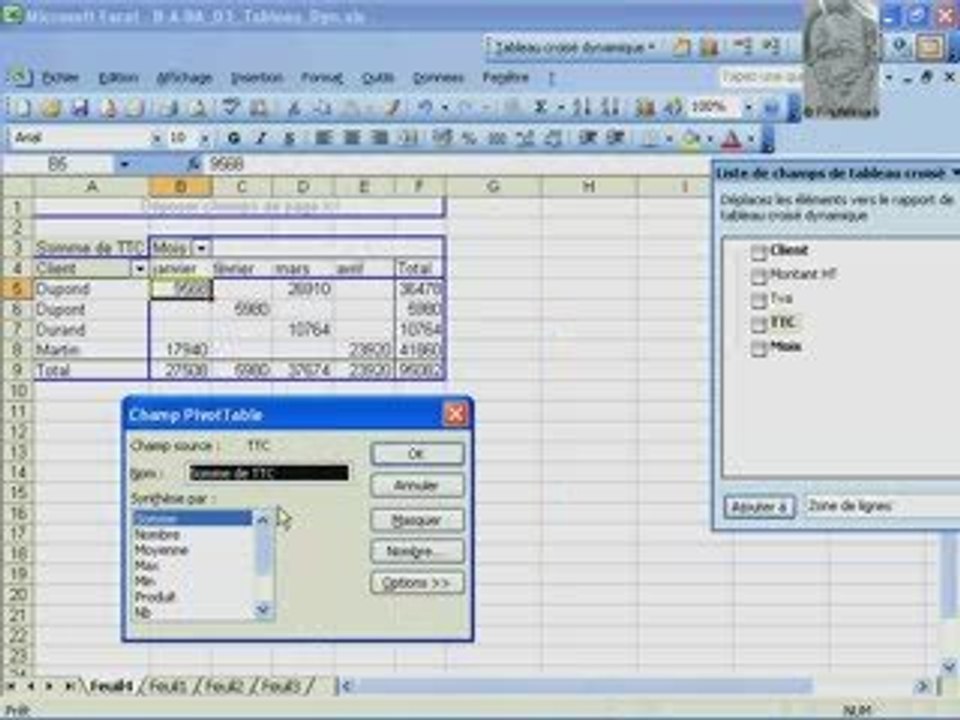The width and height of the screenshot is (960, 720).
Task: Undo the last action
Action: pos(425,108)
